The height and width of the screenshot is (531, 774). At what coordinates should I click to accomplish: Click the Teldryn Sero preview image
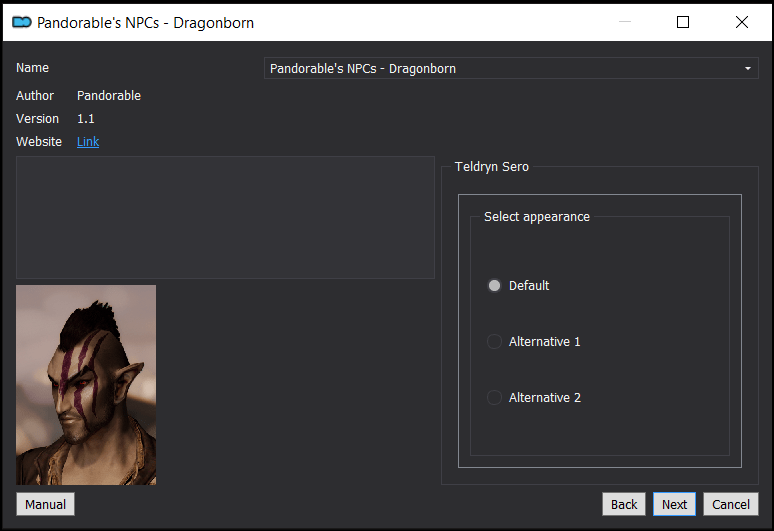point(86,385)
